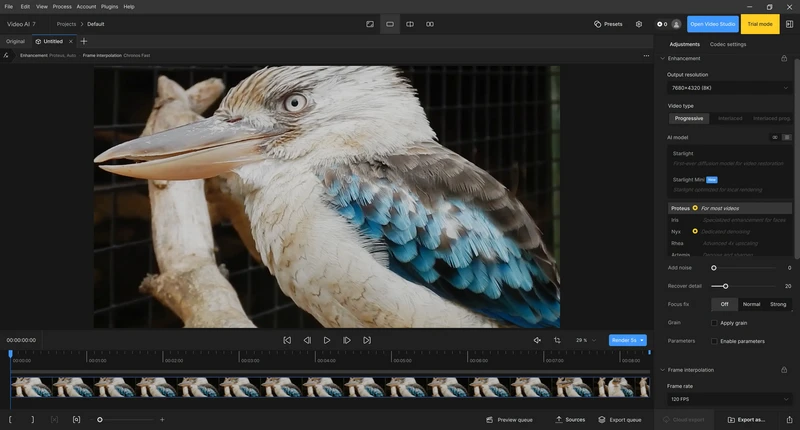The height and width of the screenshot is (430, 800).
Task: Open the Process menu
Action: point(62,7)
